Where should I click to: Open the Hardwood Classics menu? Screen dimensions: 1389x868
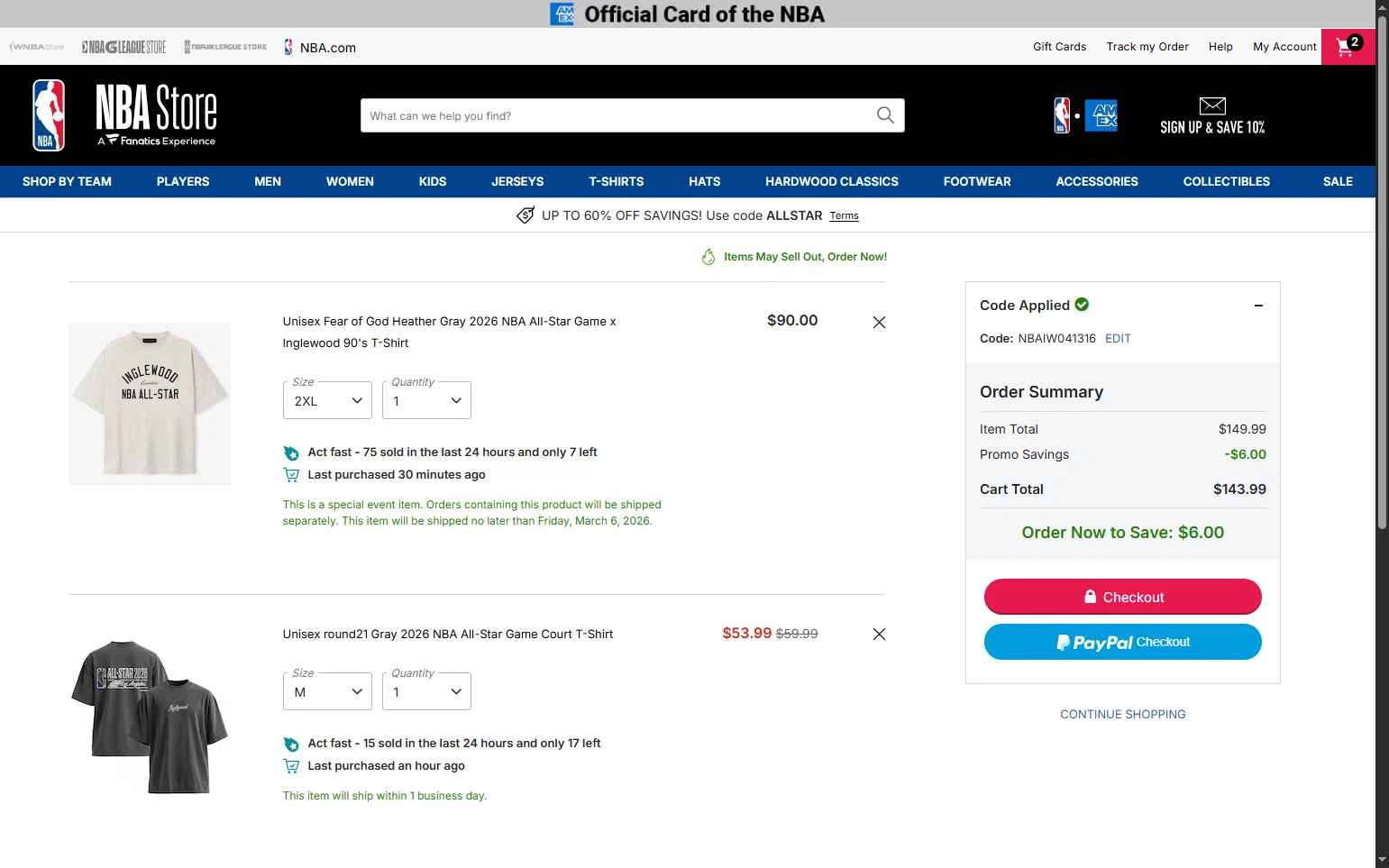pos(832,181)
